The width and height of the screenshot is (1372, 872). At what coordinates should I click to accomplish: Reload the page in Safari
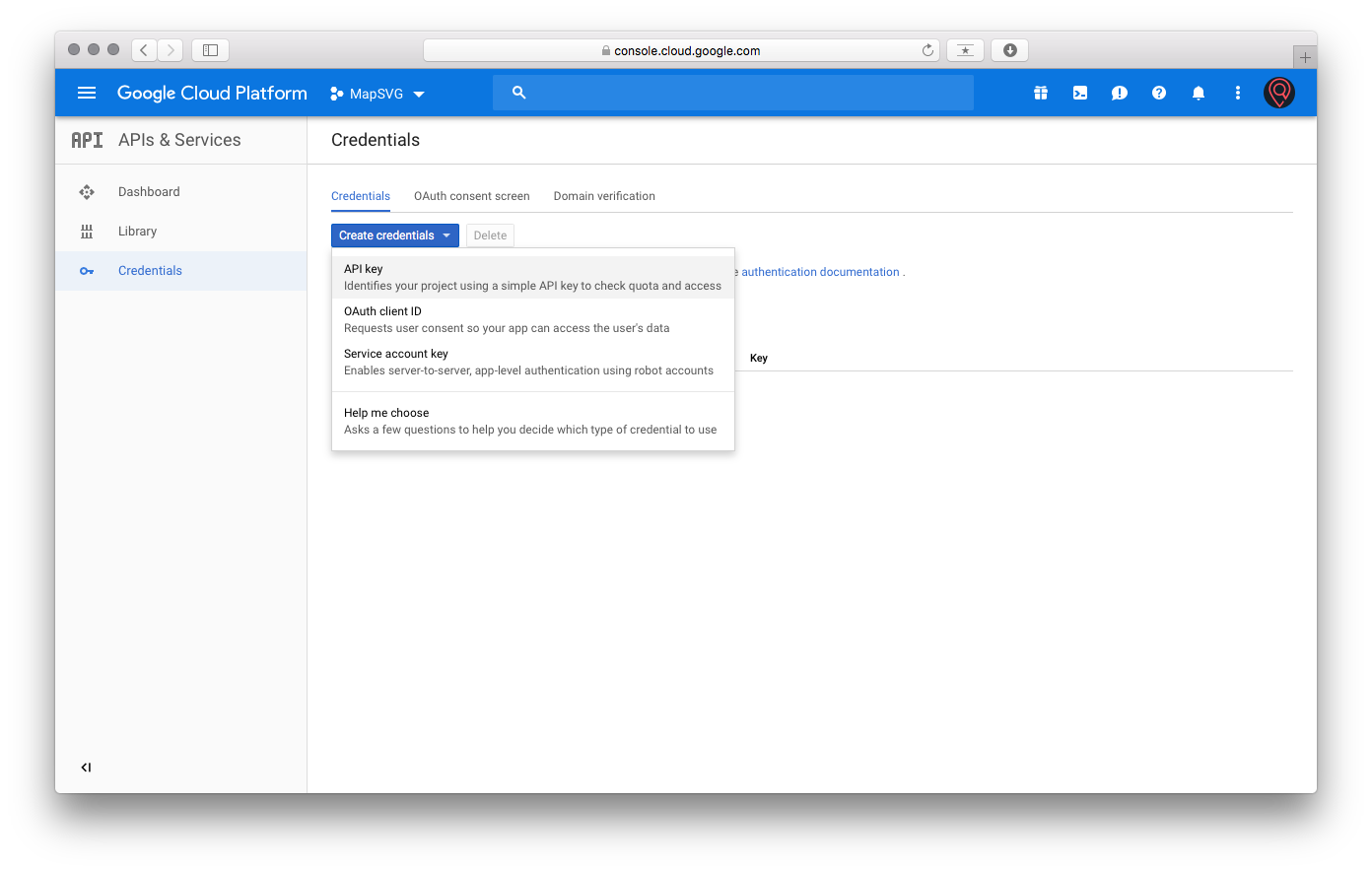pyautogui.click(x=927, y=50)
